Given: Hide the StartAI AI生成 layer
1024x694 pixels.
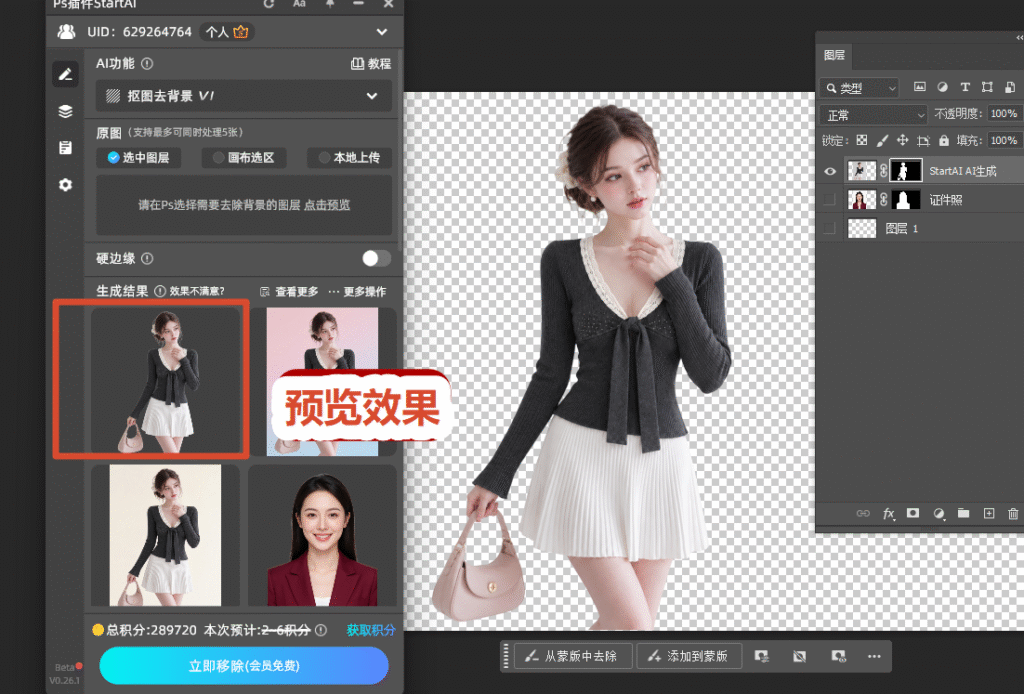Looking at the screenshot, I should (830, 171).
